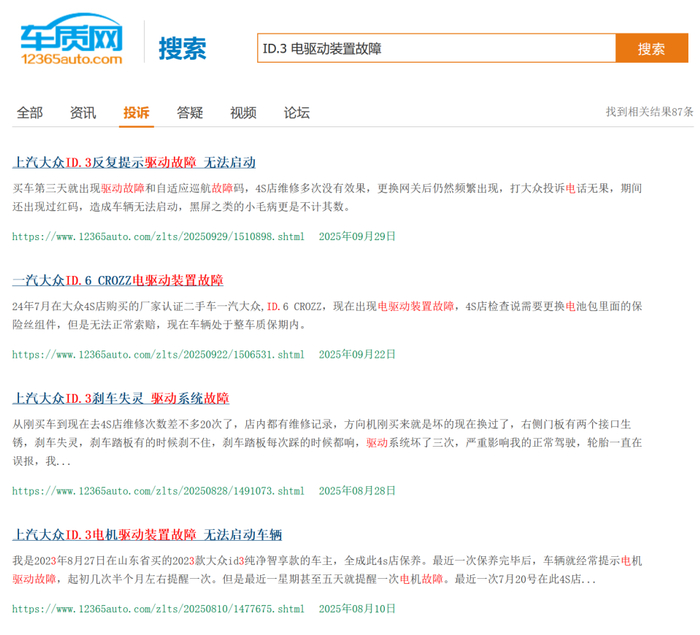Viewport: 700px width, 635px height.
Task: Click snippet starting 从刚买车到现在去4S店维修
Action: click(327, 443)
